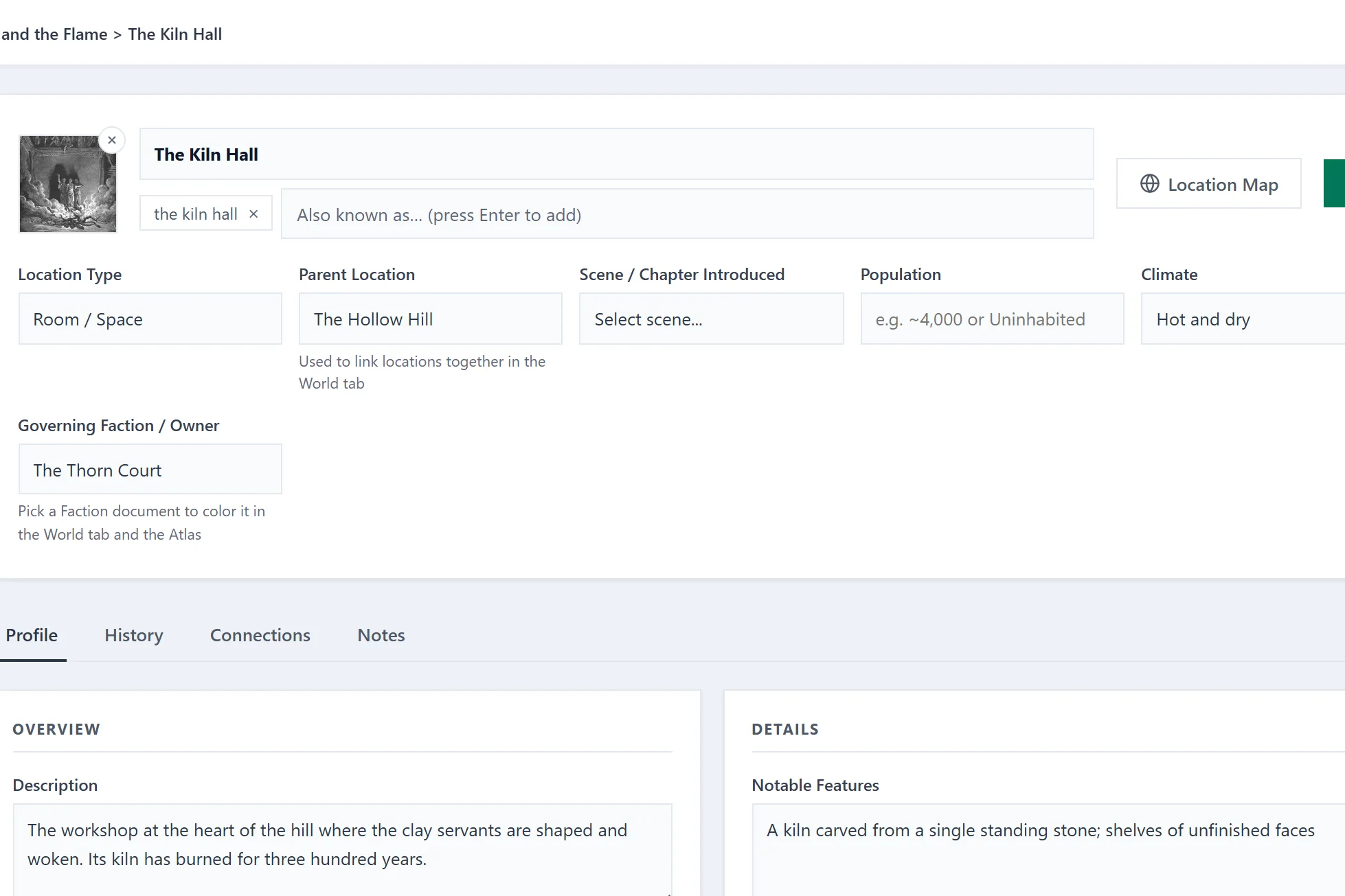Click the 'Used to link locations together' hint
1345x896 pixels.
422,372
